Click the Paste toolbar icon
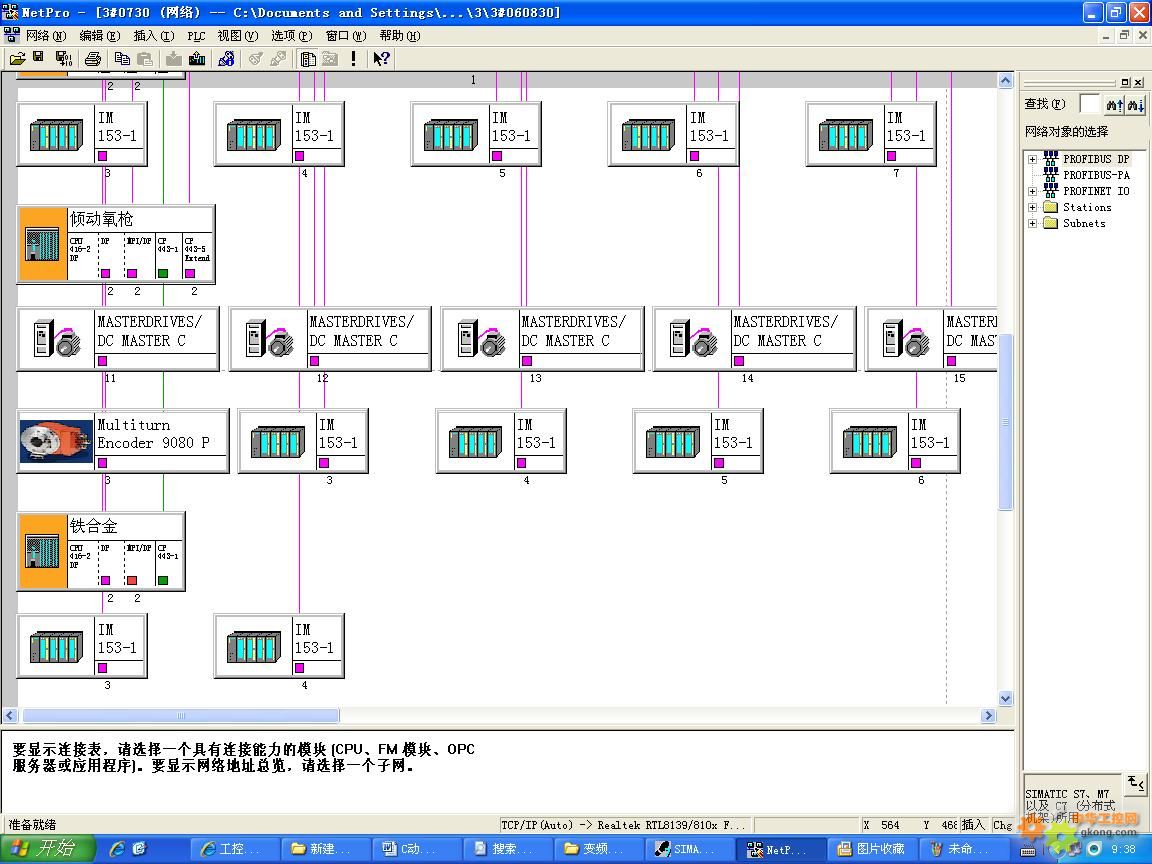 pyautogui.click(x=145, y=59)
